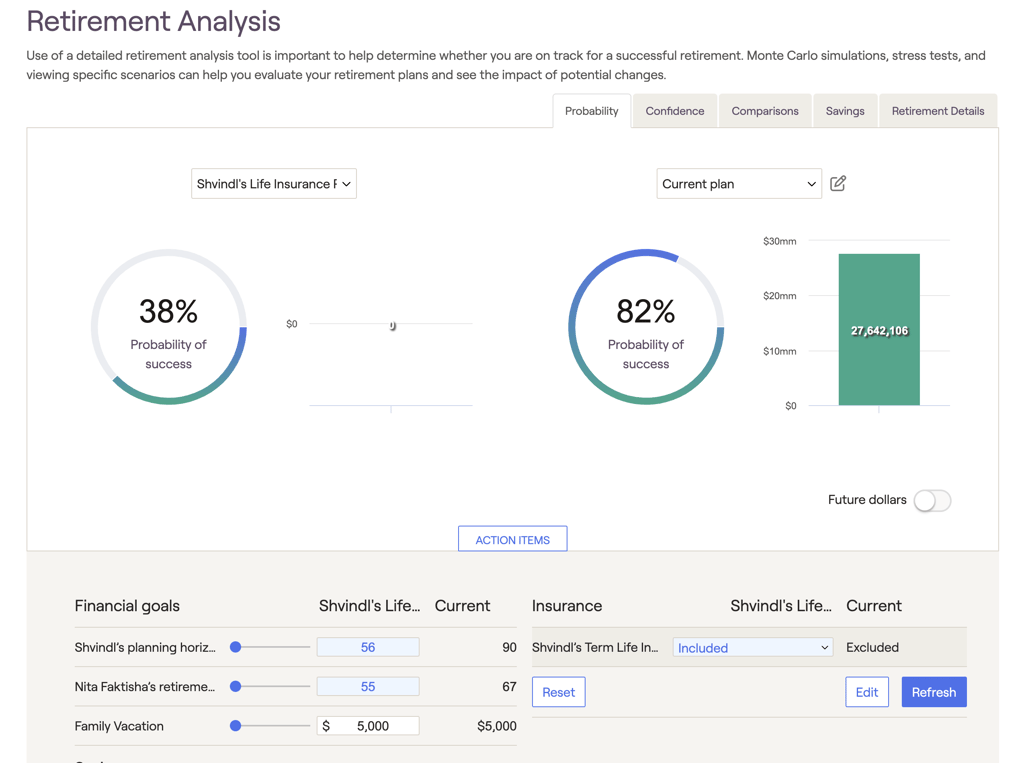Viewport: 1024px width, 763px height.
Task: Click the green 27,642,106 chart bar
Action: [x=879, y=330]
